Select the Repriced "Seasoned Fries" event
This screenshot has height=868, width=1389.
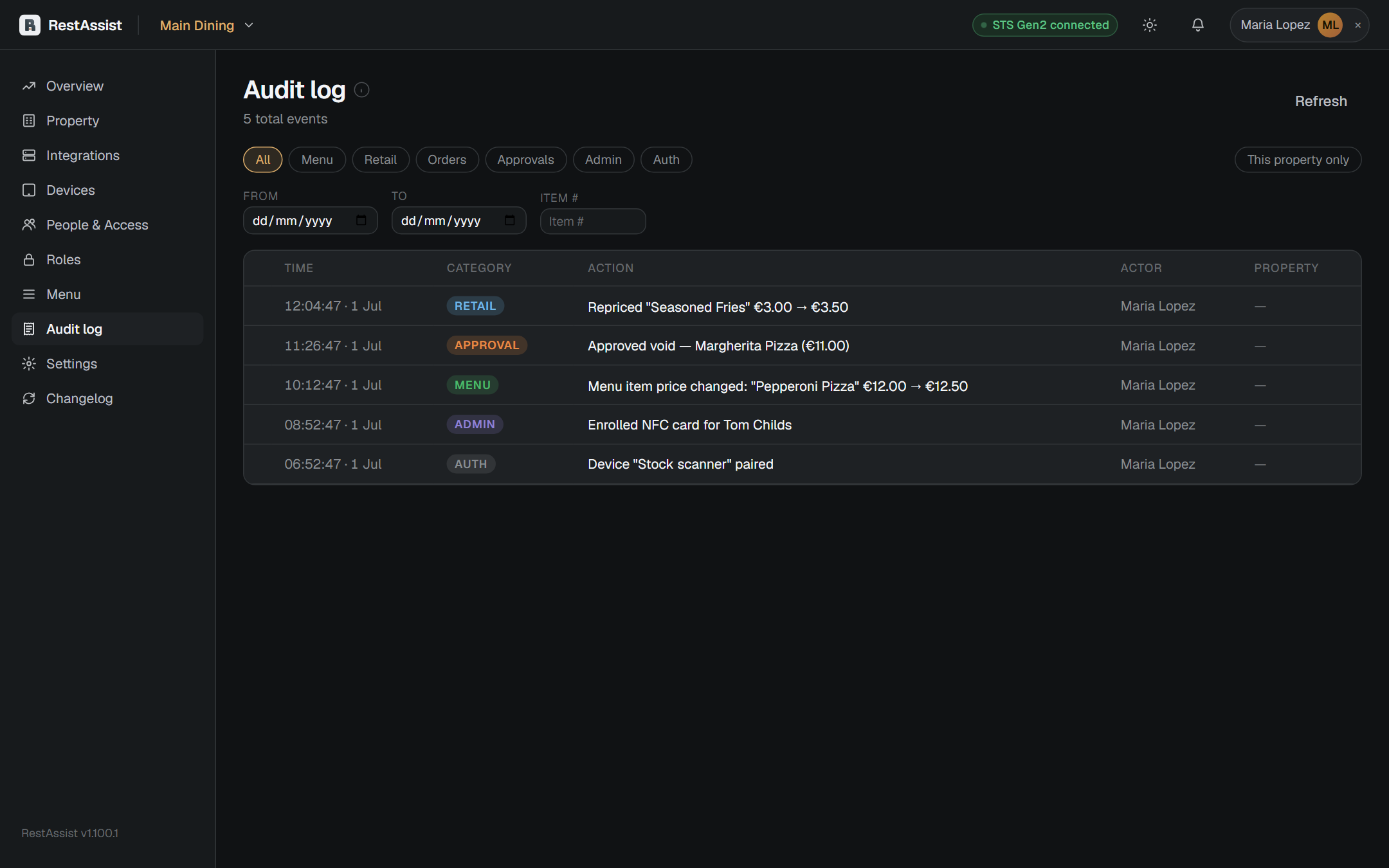[802, 306]
